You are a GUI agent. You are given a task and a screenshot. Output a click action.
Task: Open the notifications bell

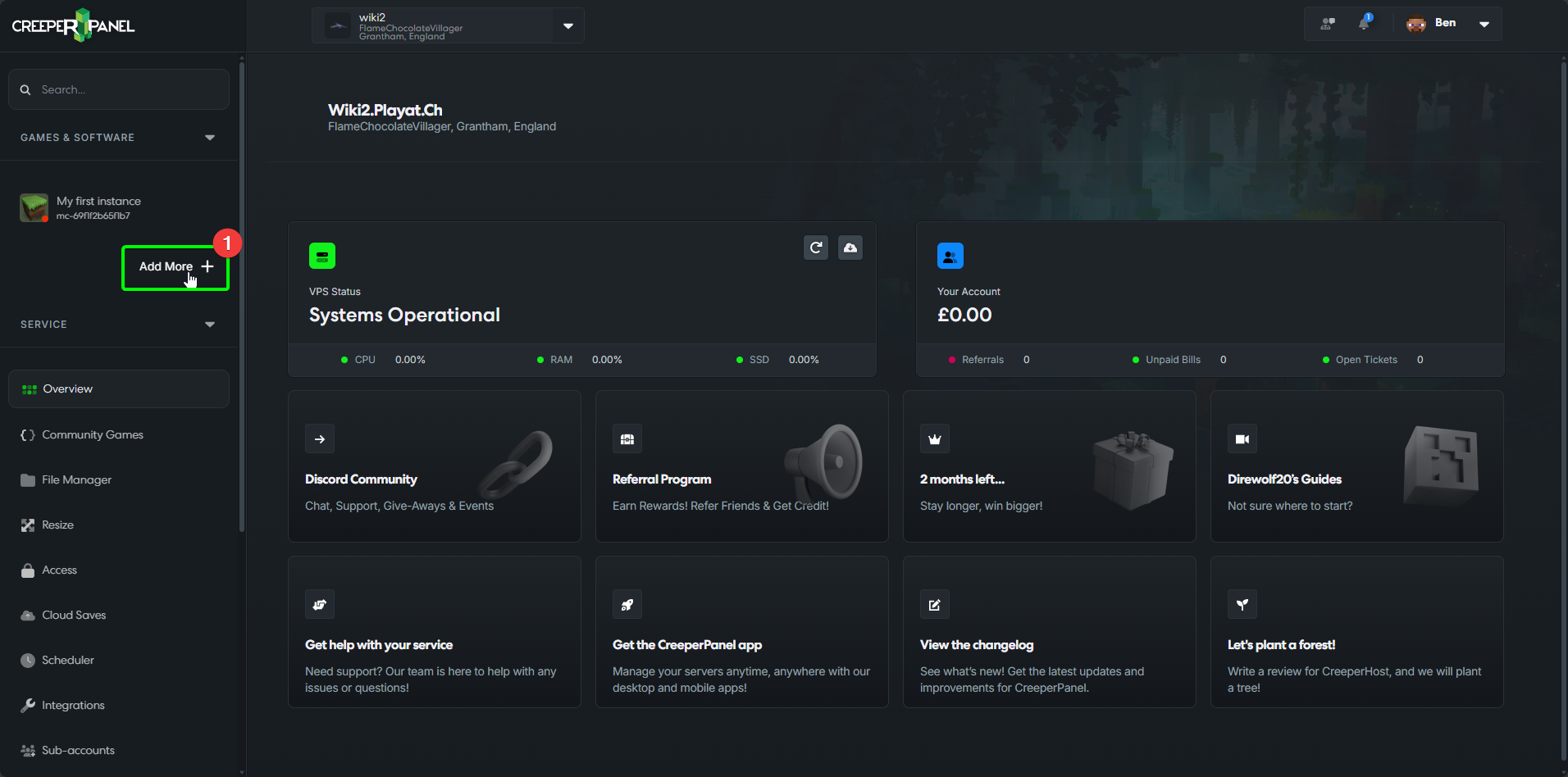[1364, 23]
